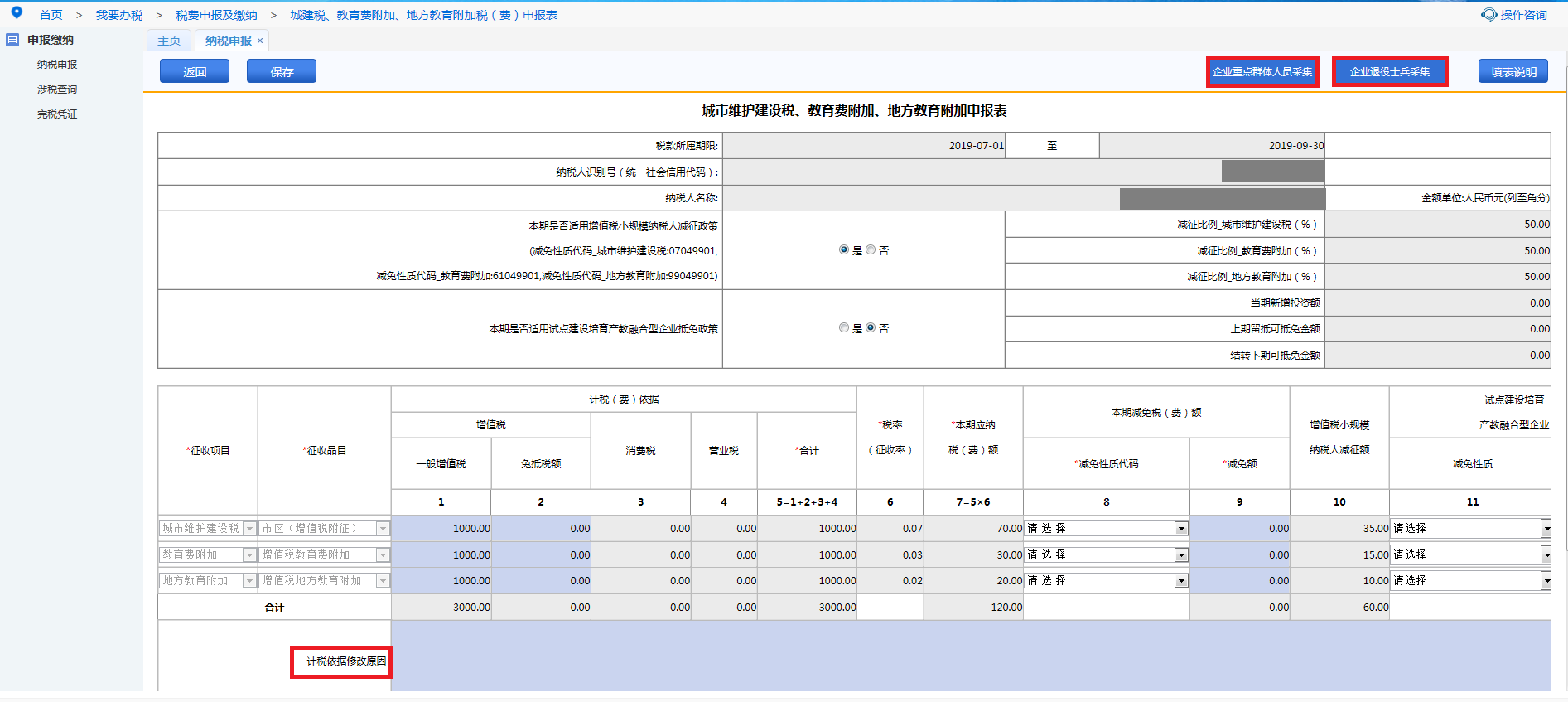This screenshot has height=702, width=1568.
Task: Click 减免额 cell in 教育费附加 row
Action: pyautogui.click(x=1240, y=554)
